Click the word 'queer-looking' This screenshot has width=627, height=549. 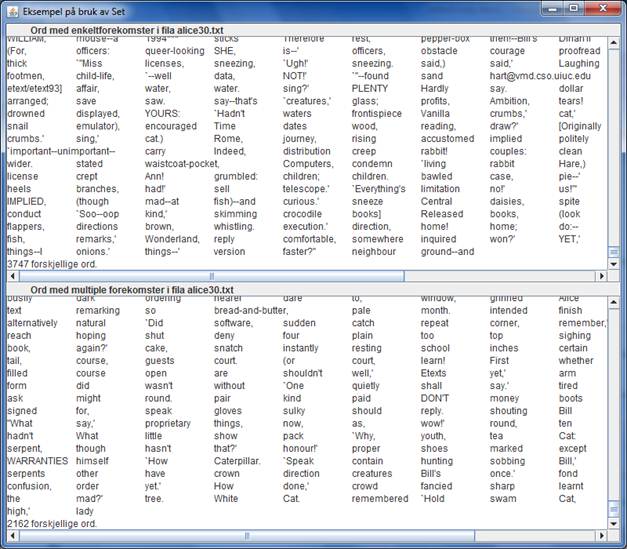pyautogui.click(x=174, y=51)
